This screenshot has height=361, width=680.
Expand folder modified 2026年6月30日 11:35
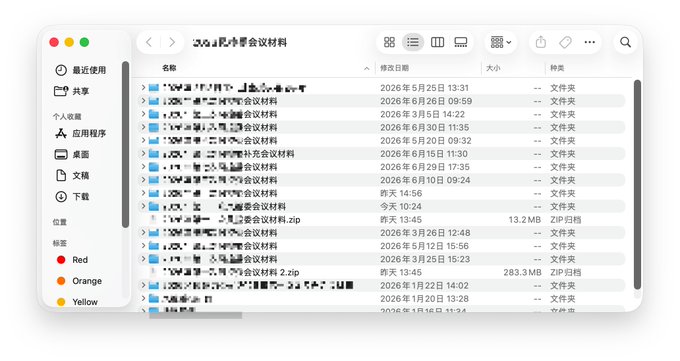point(143,128)
